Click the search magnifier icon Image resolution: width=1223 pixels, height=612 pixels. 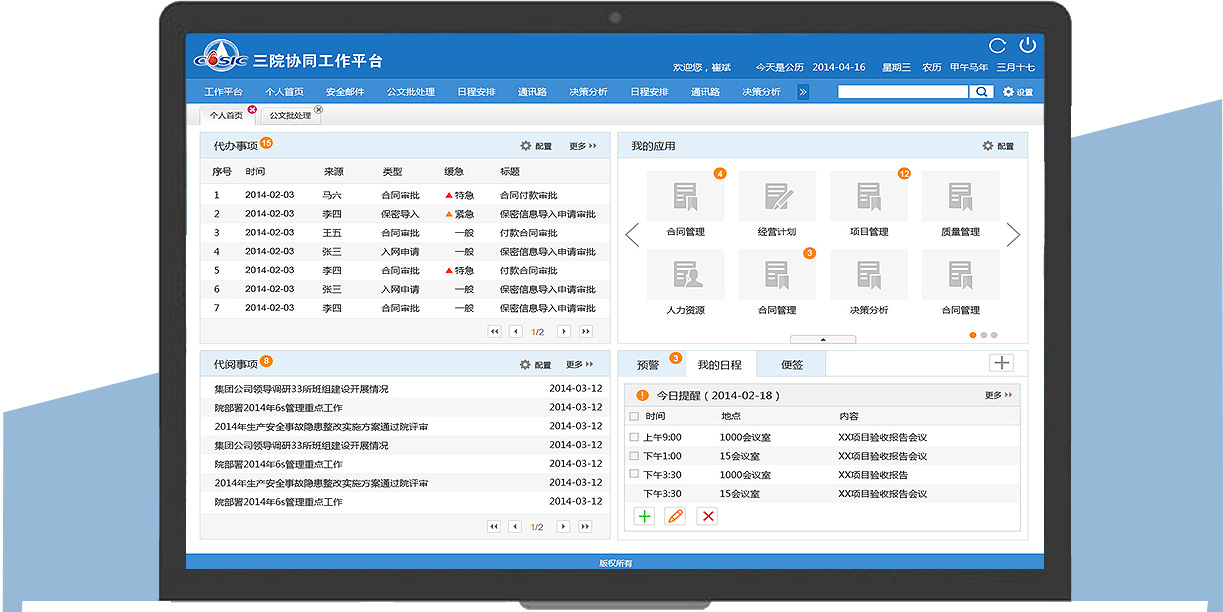pyautogui.click(x=983, y=91)
